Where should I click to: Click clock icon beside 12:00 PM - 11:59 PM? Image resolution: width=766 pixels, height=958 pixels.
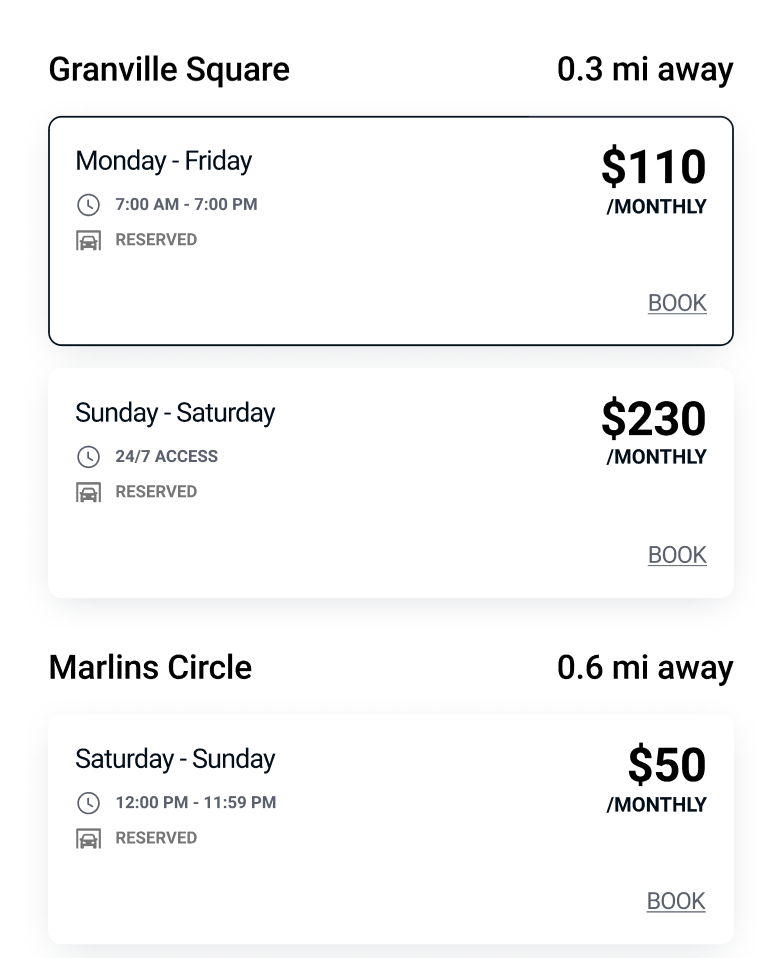[x=89, y=803]
